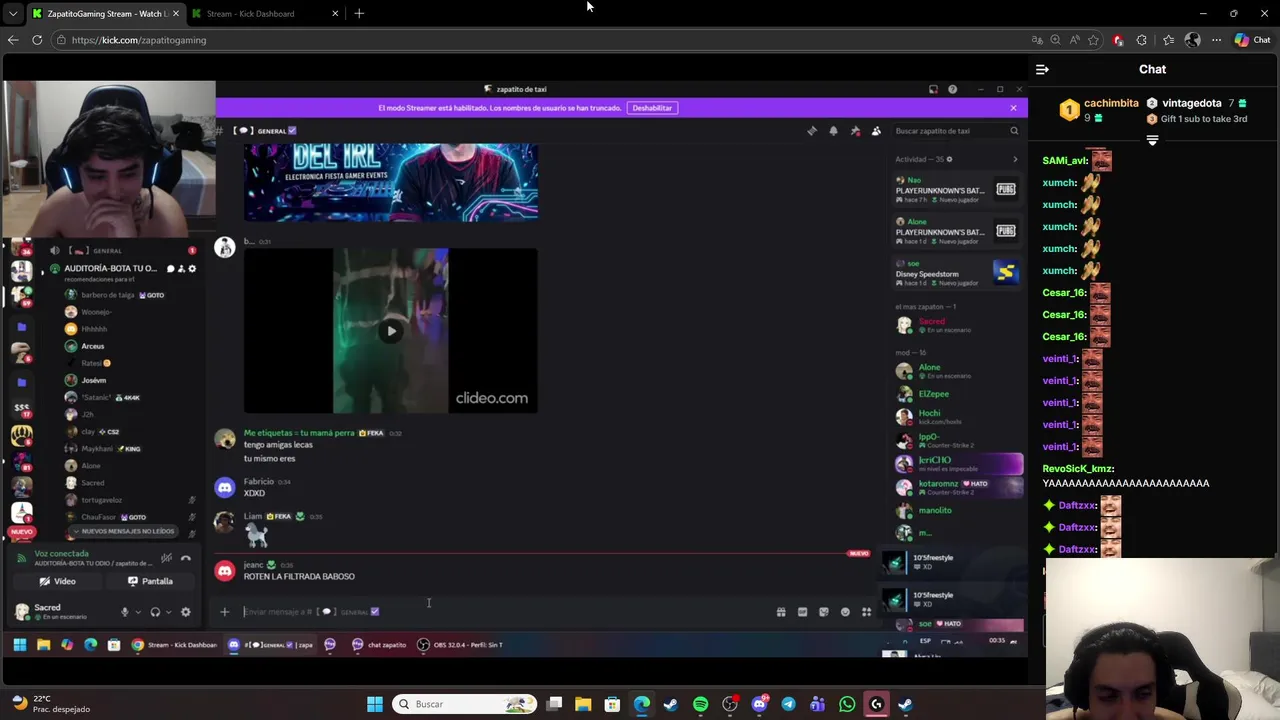Collapse the Kick chat panel icon
Image resolution: width=1280 pixels, height=720 pixels.
1042,69
